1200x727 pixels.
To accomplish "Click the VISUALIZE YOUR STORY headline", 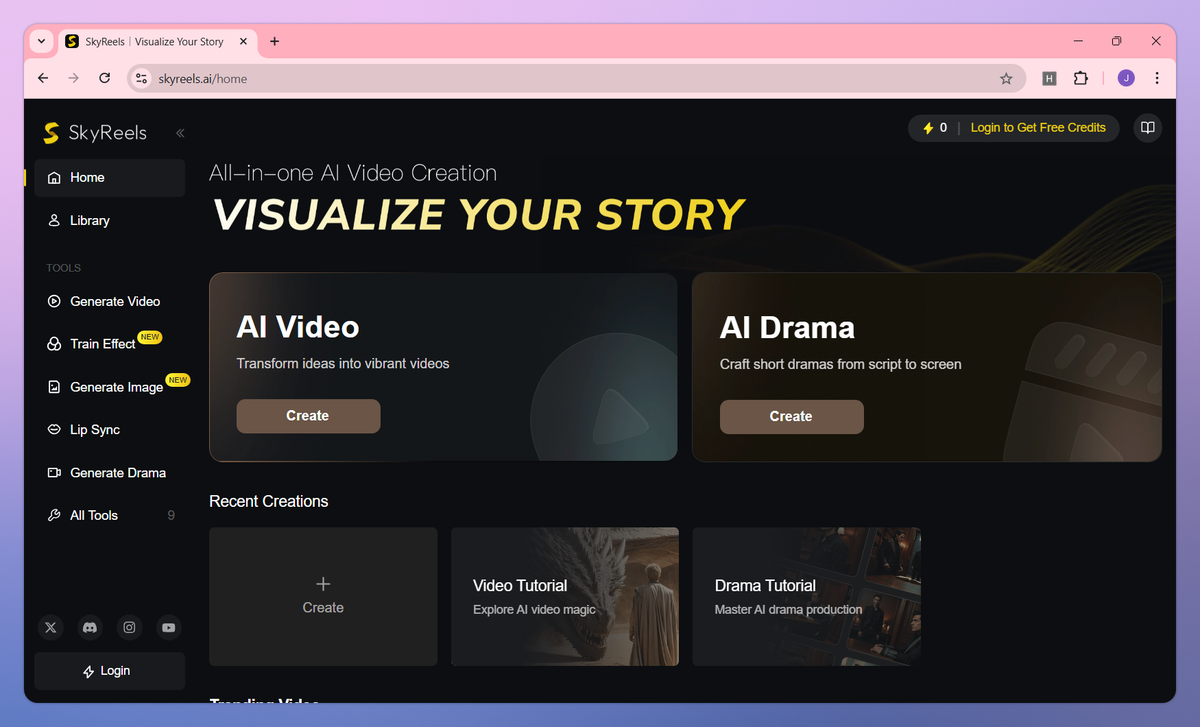I will (479, 215).
